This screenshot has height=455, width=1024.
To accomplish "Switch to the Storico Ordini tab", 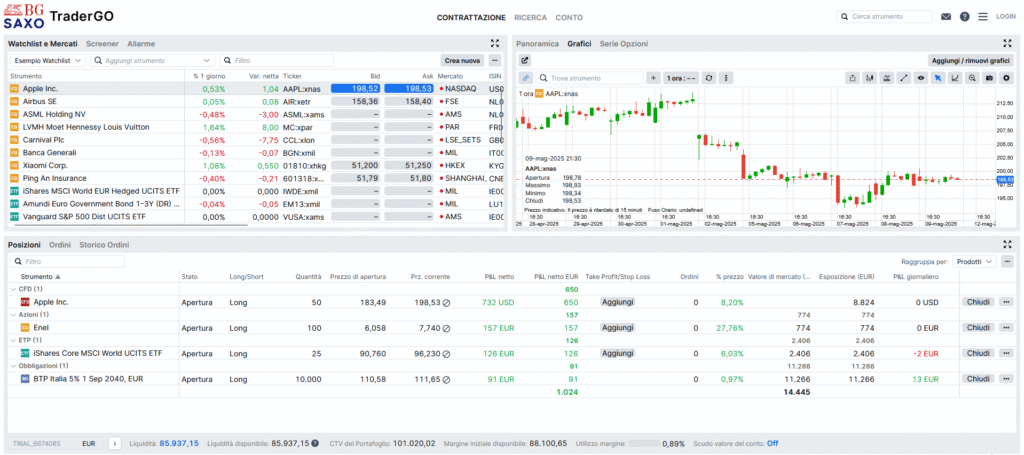I will coord(104,245).
